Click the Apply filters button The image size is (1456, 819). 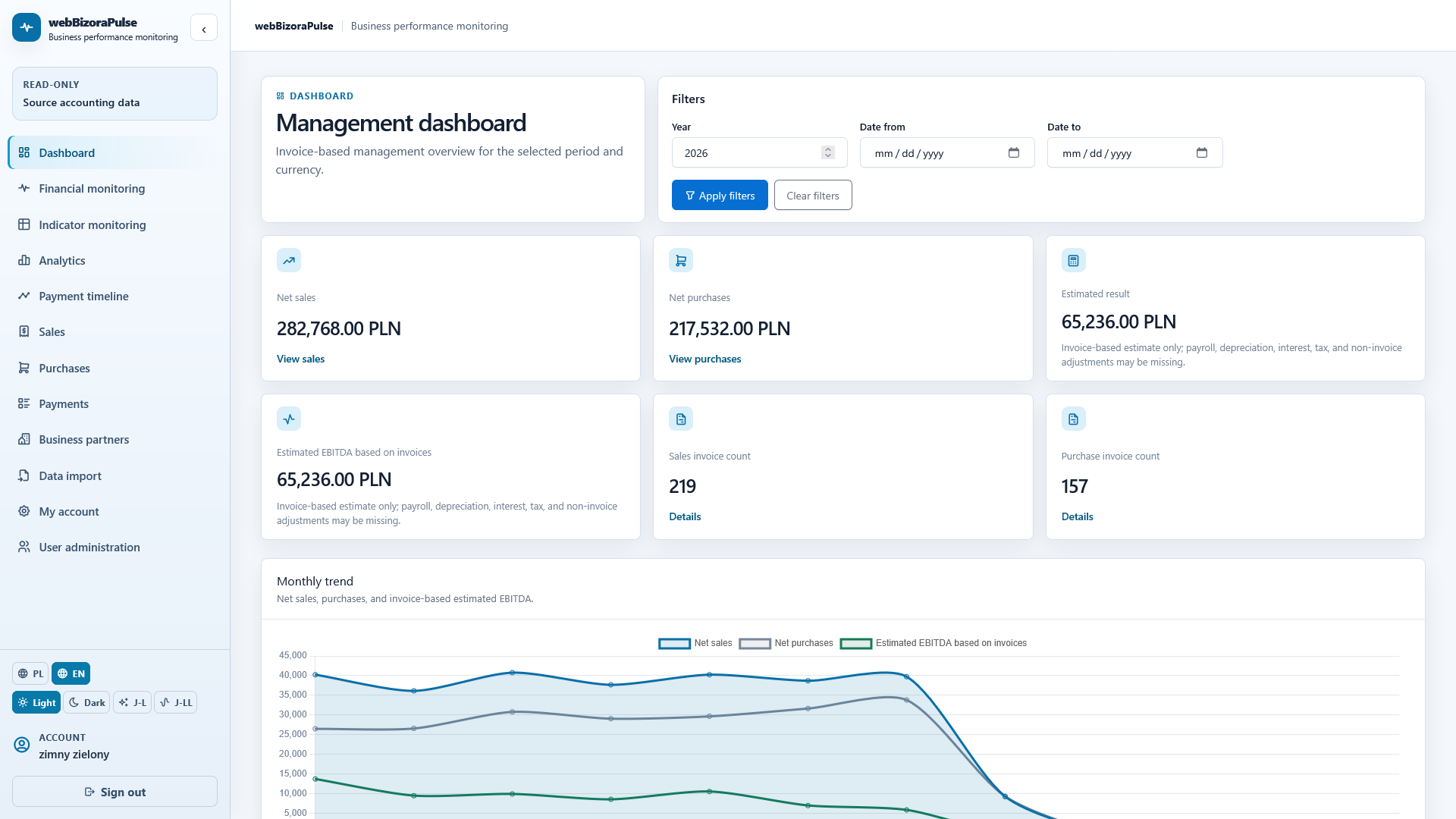click(720, 195)
